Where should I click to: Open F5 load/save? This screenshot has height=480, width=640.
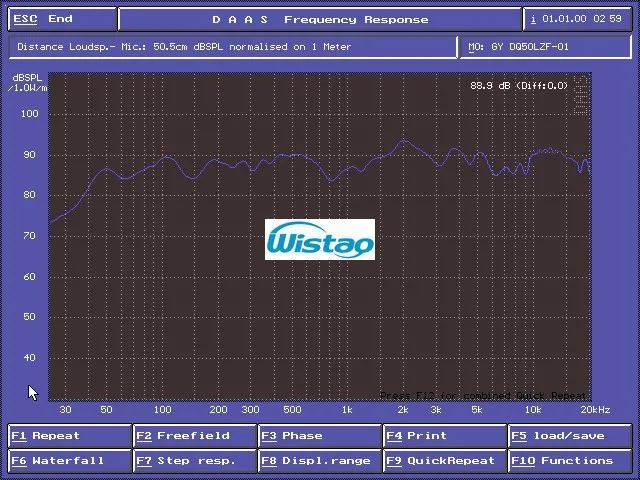click(570, 436)
